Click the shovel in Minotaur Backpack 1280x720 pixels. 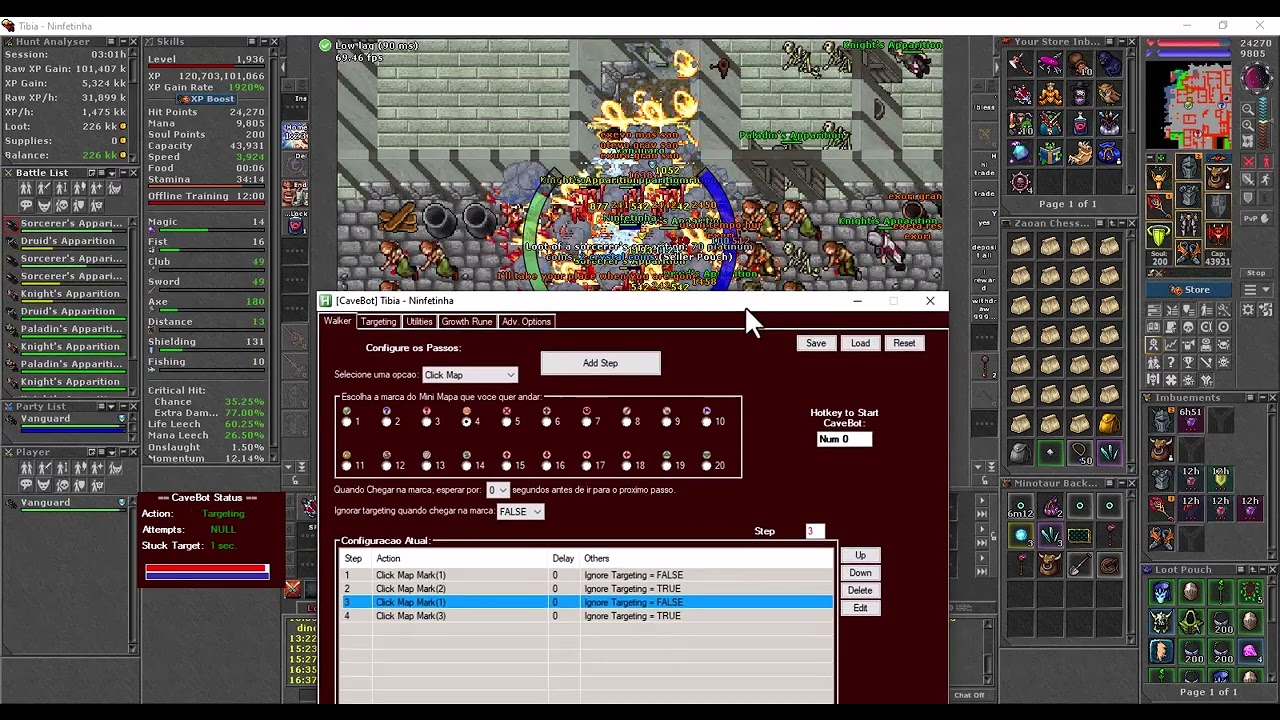1079,566
